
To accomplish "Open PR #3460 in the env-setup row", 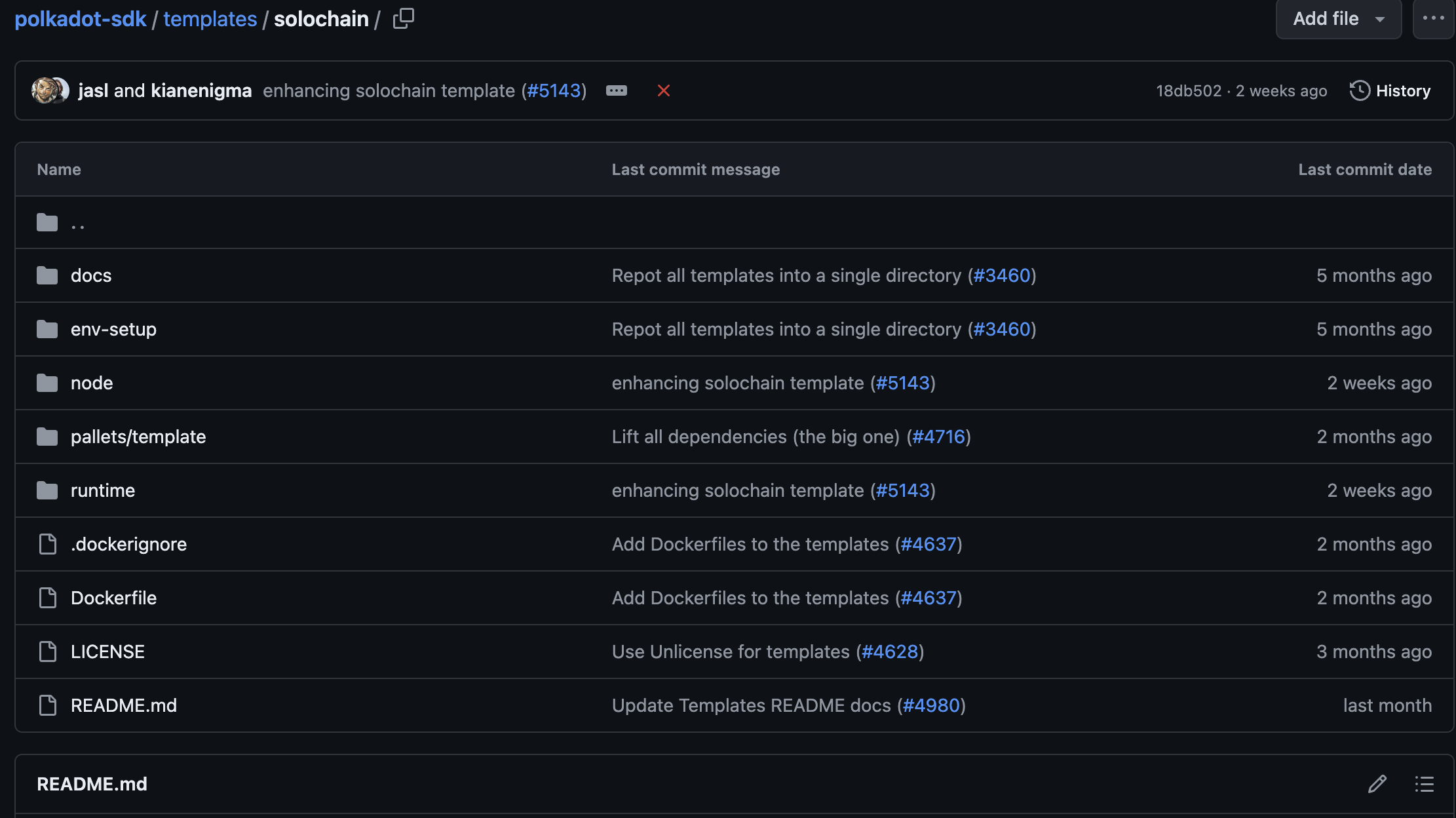I will (1002, 329).
